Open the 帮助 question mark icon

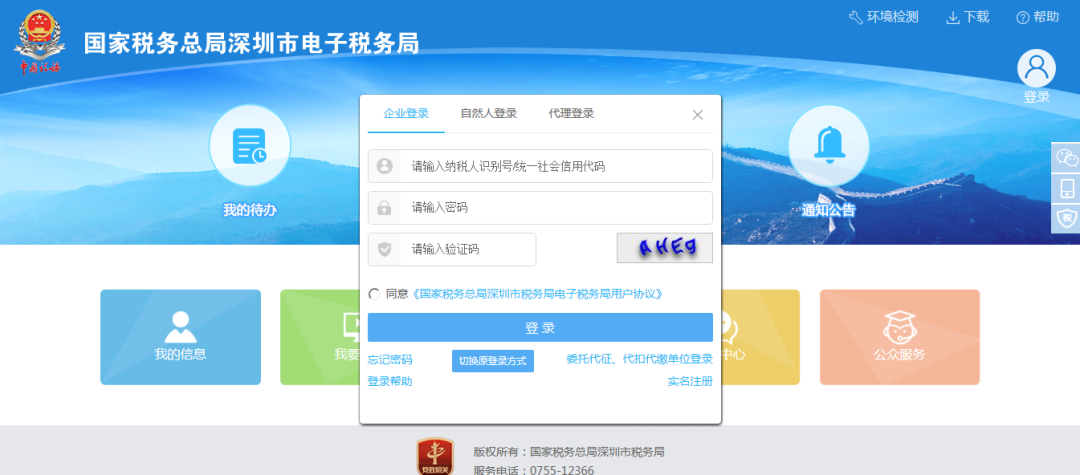pos(1023,17)
